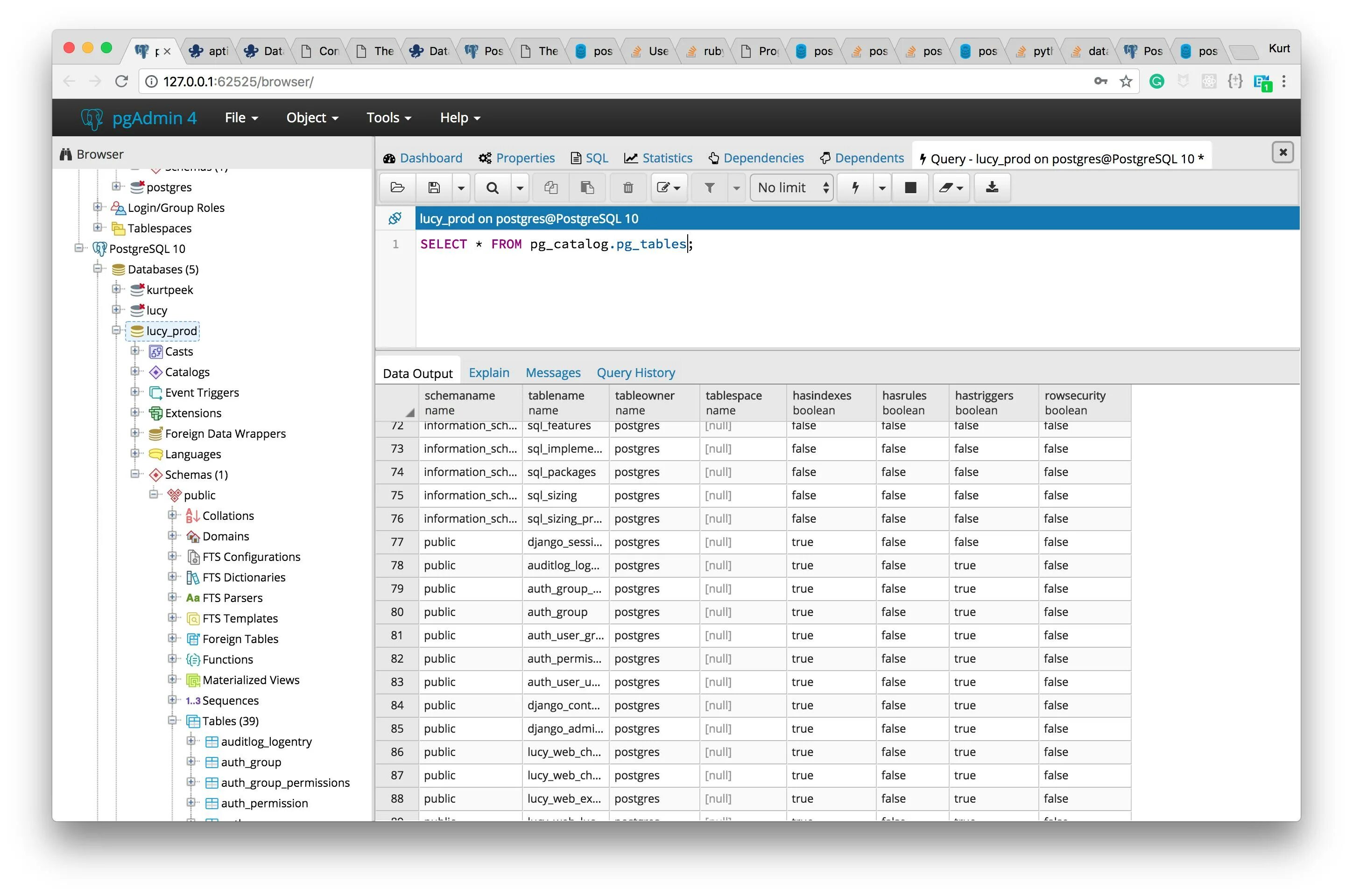Click the Execute query lightning icon
Screen dimensions: 1353x896
[x=856, y=188]
